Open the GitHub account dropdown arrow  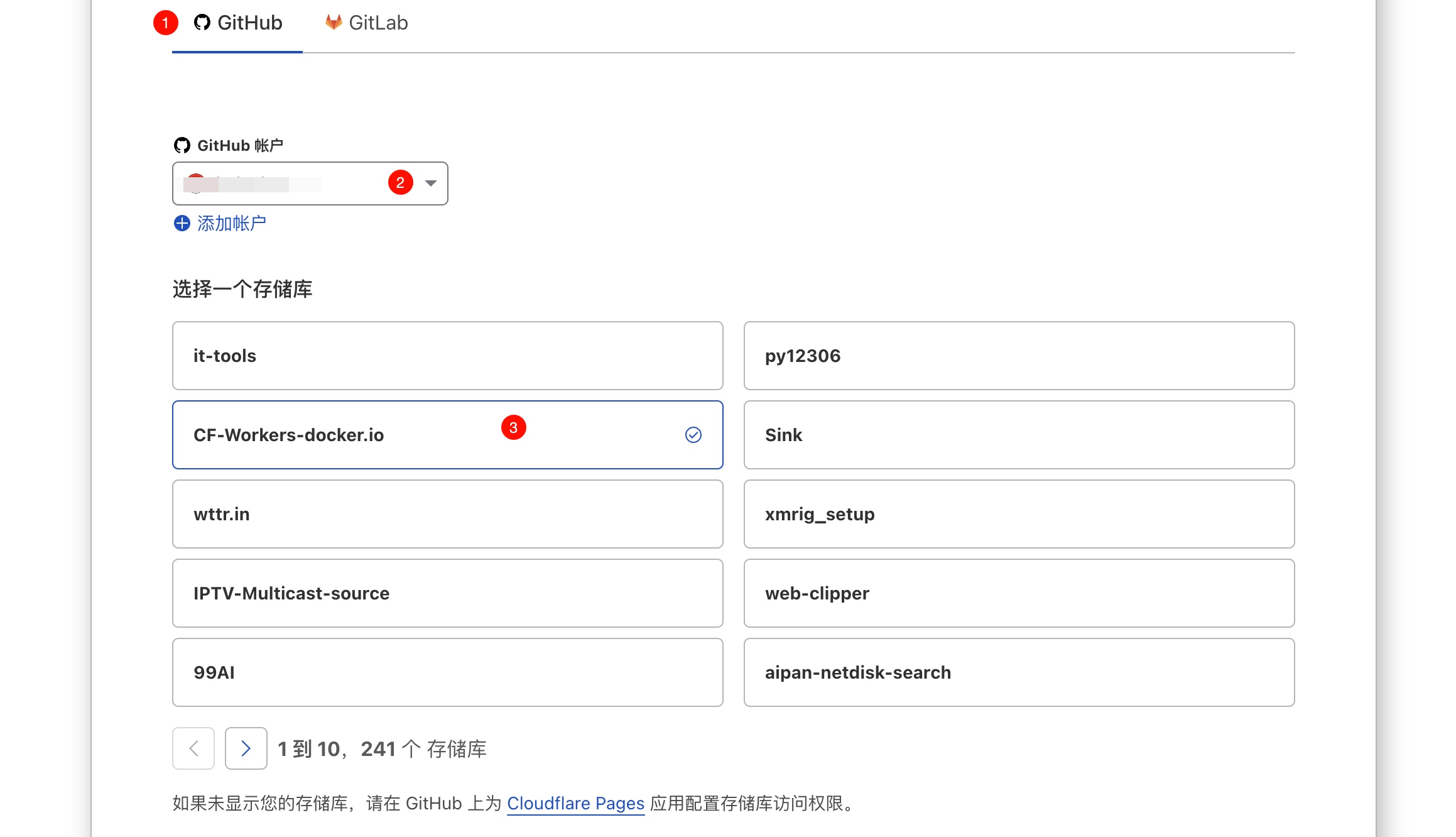(430, 183)
